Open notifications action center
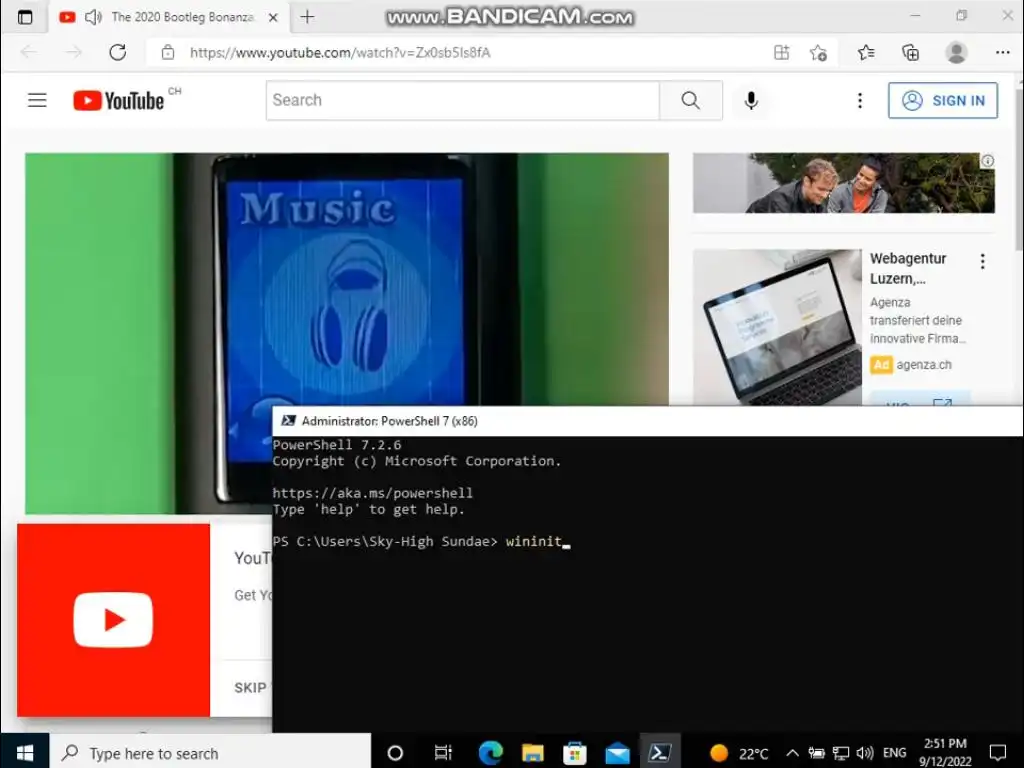Viewport: 1024px width, 768px height. [x=997, y=753]
